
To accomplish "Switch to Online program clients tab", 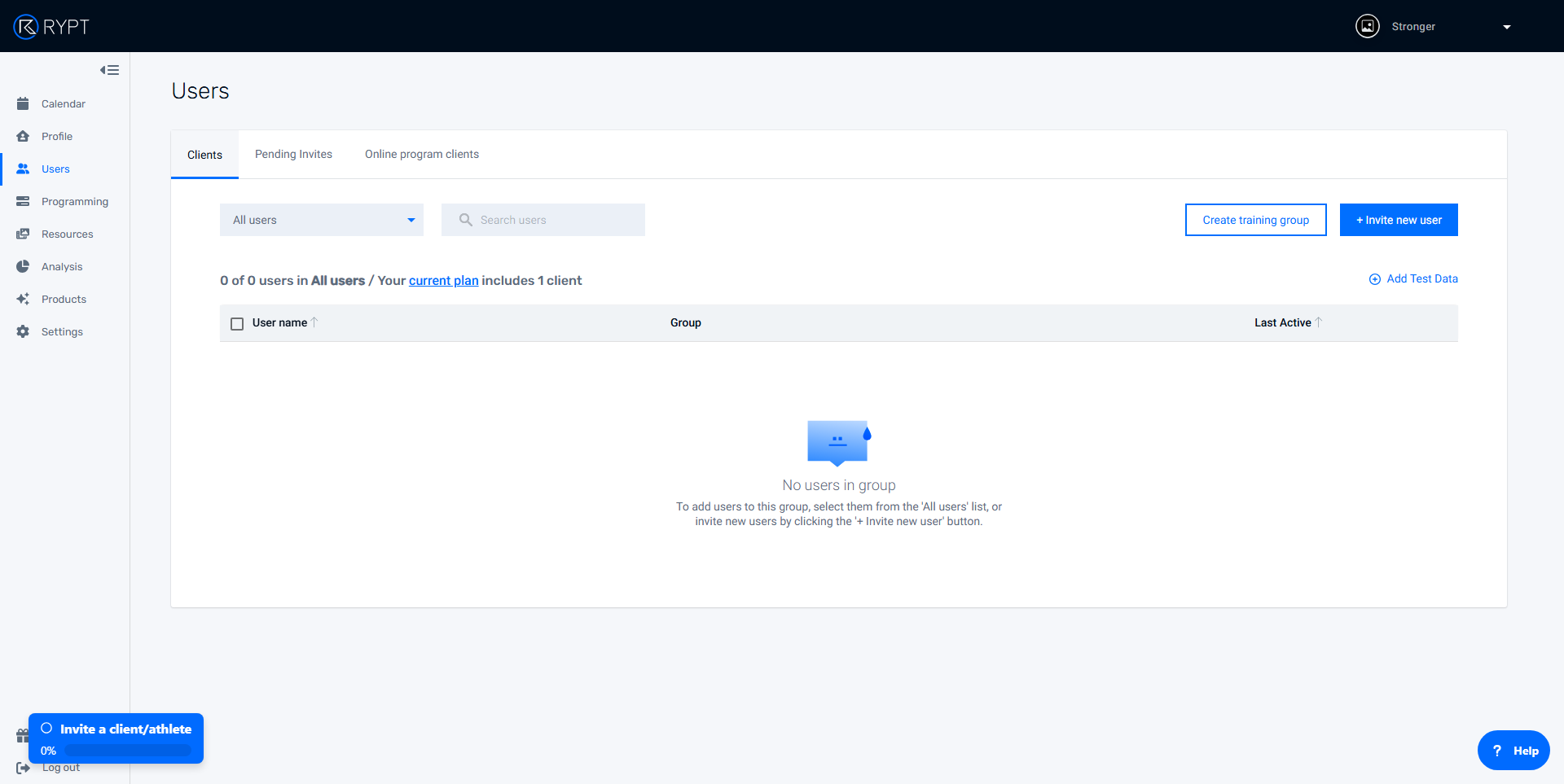I will (421, 154).
